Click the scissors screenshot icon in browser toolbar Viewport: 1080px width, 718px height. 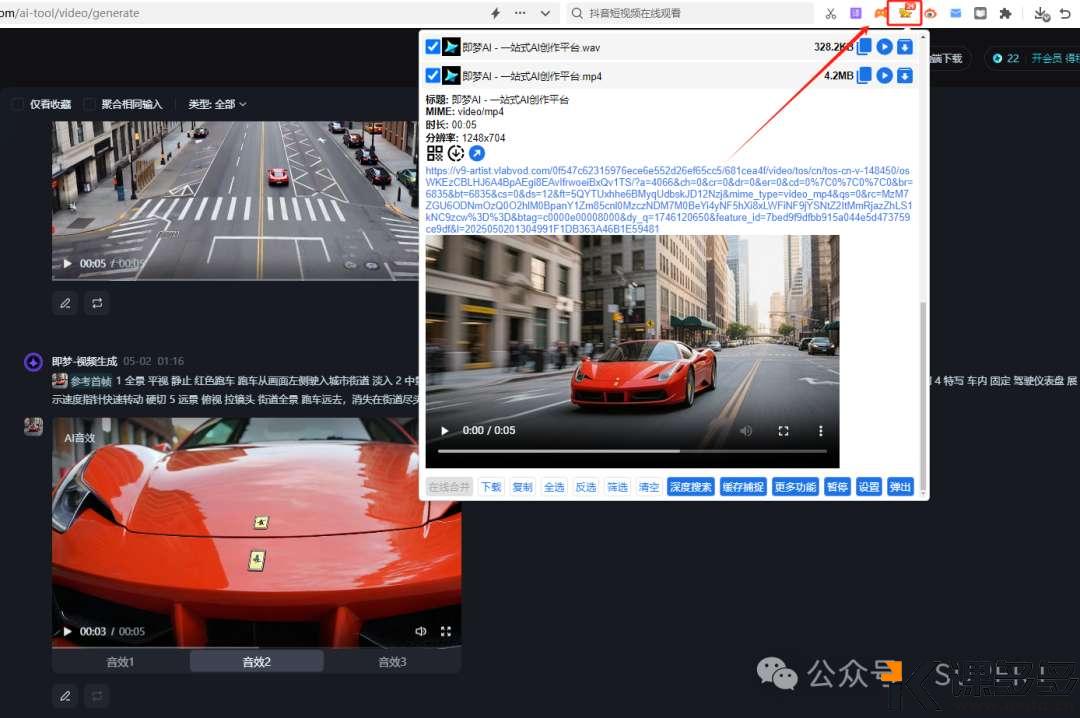coord(830,14)
